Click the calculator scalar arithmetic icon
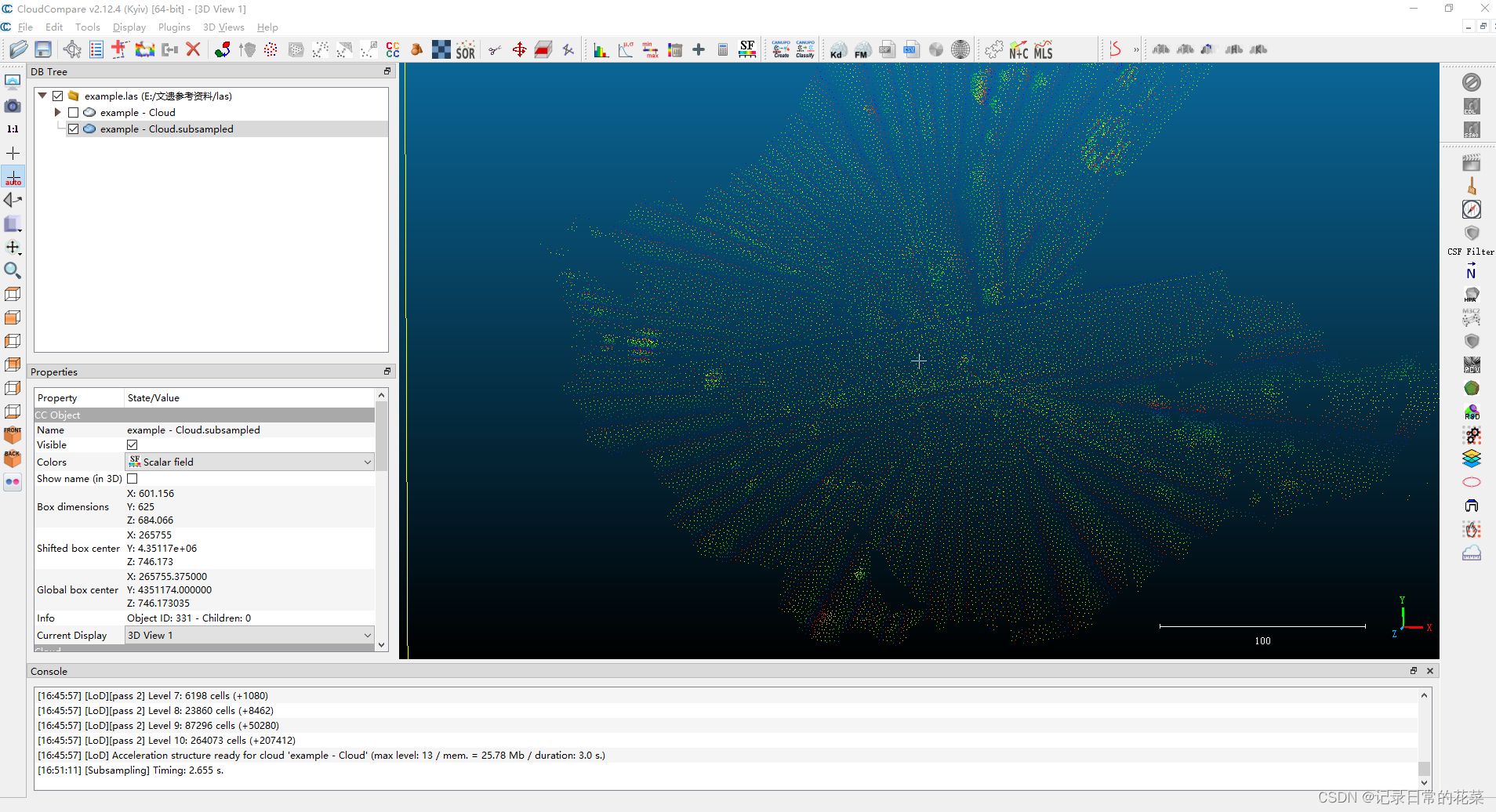Image resolution: width=1496 pixels, height=812 pixels. click(723, 49)
